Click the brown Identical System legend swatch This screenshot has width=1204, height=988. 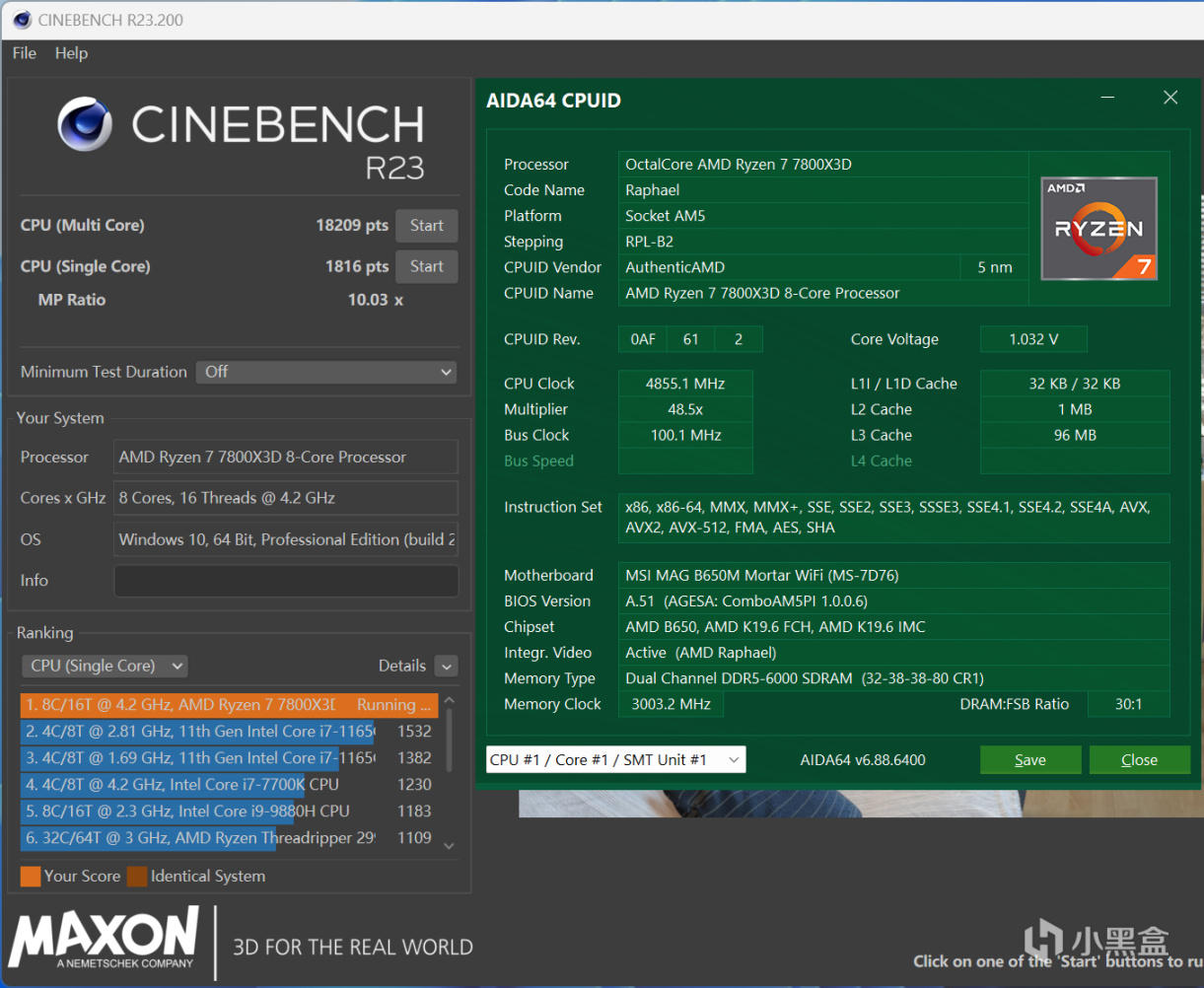[137, 877]
